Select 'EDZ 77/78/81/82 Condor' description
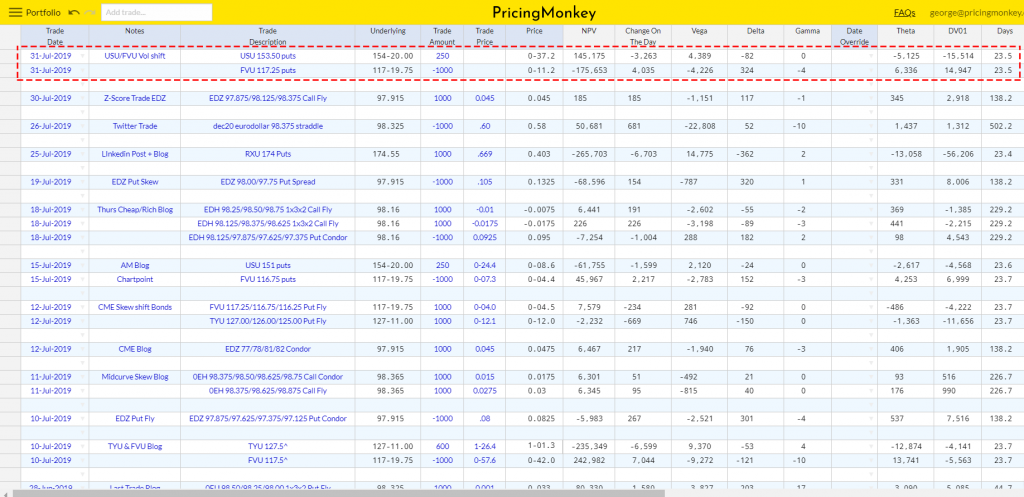 pos(268,349)
